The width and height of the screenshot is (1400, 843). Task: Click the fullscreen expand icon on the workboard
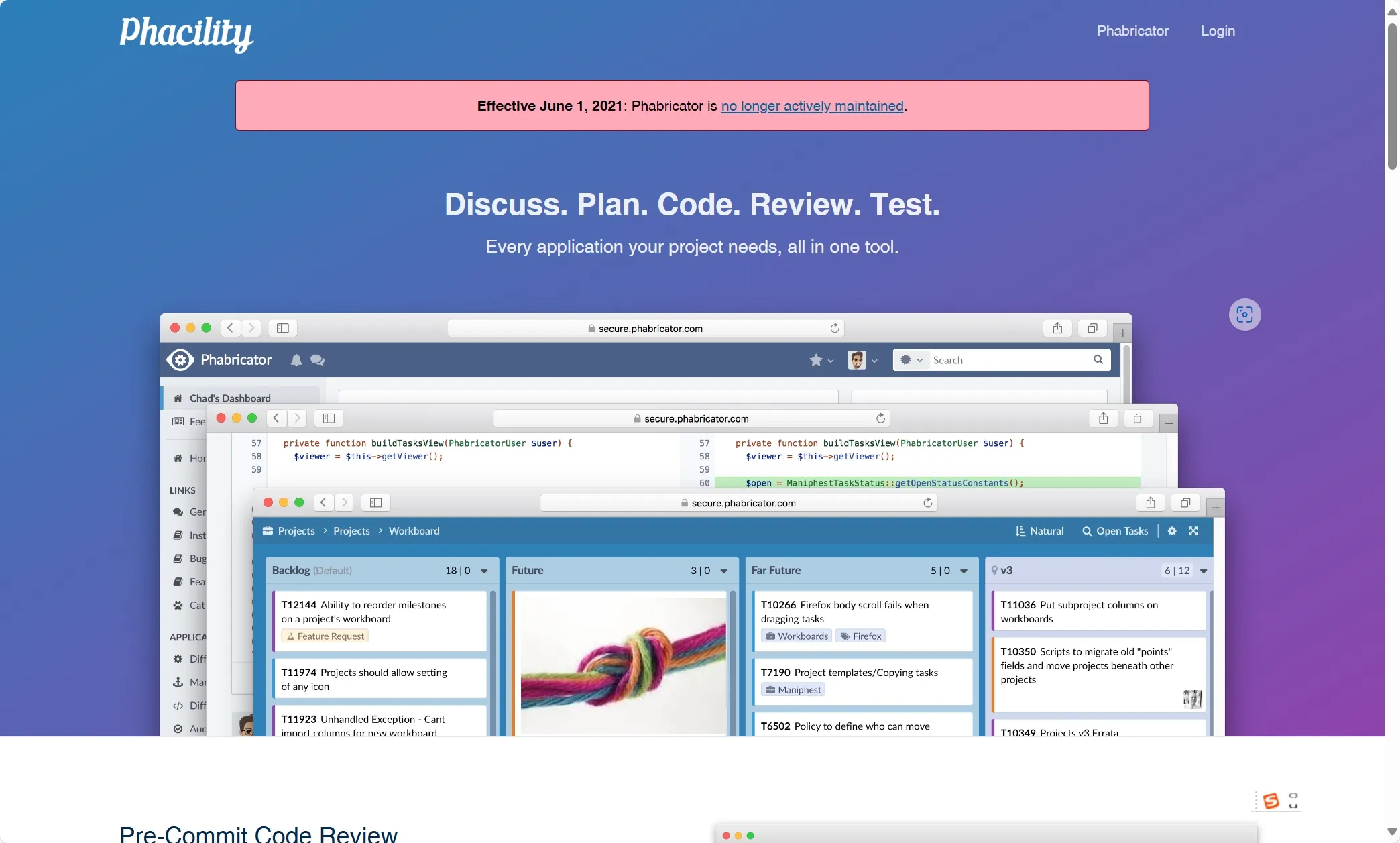coord(1193,530)
